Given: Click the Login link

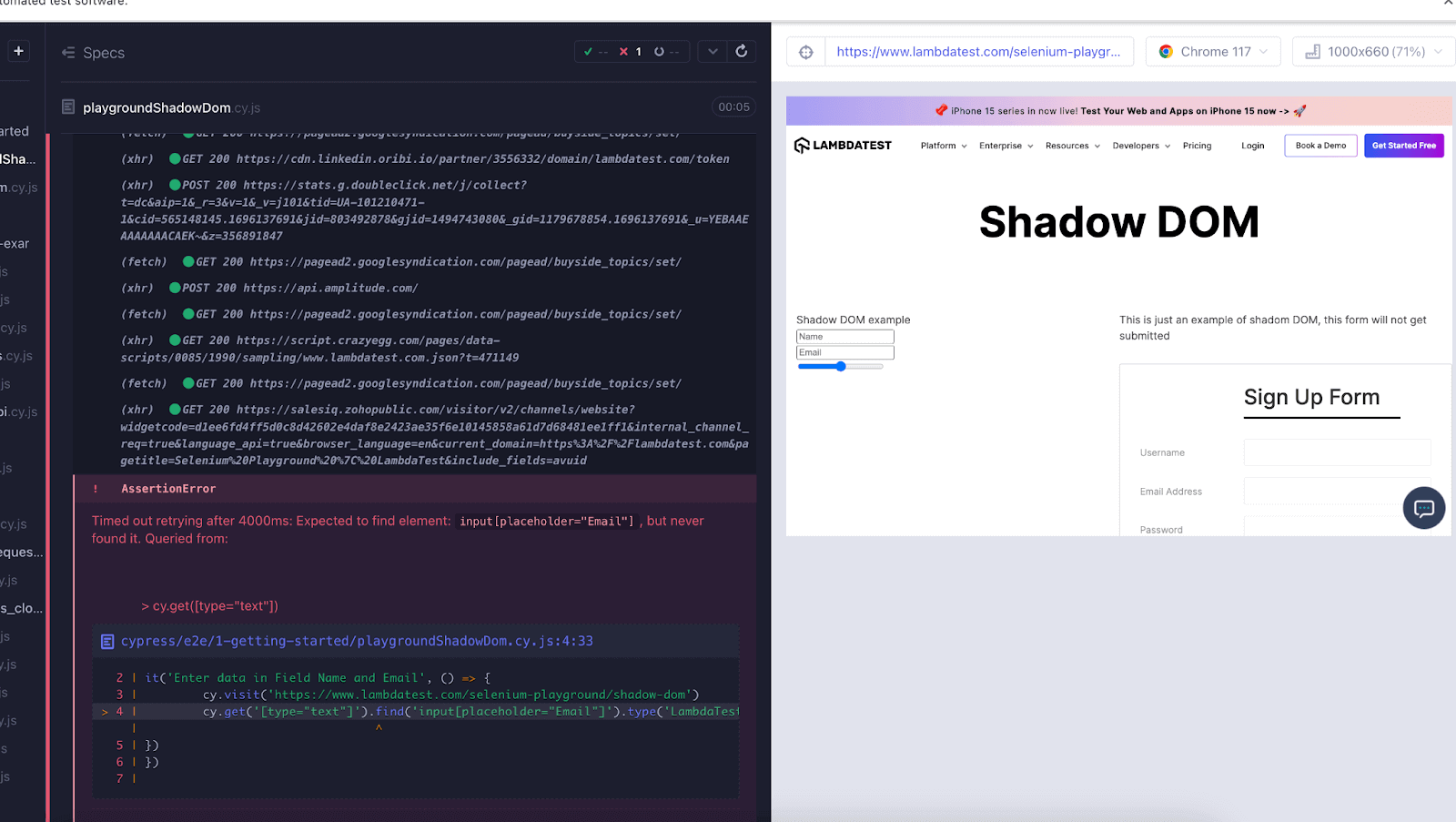Looking at the screenshot, I should pos(1253,146).
